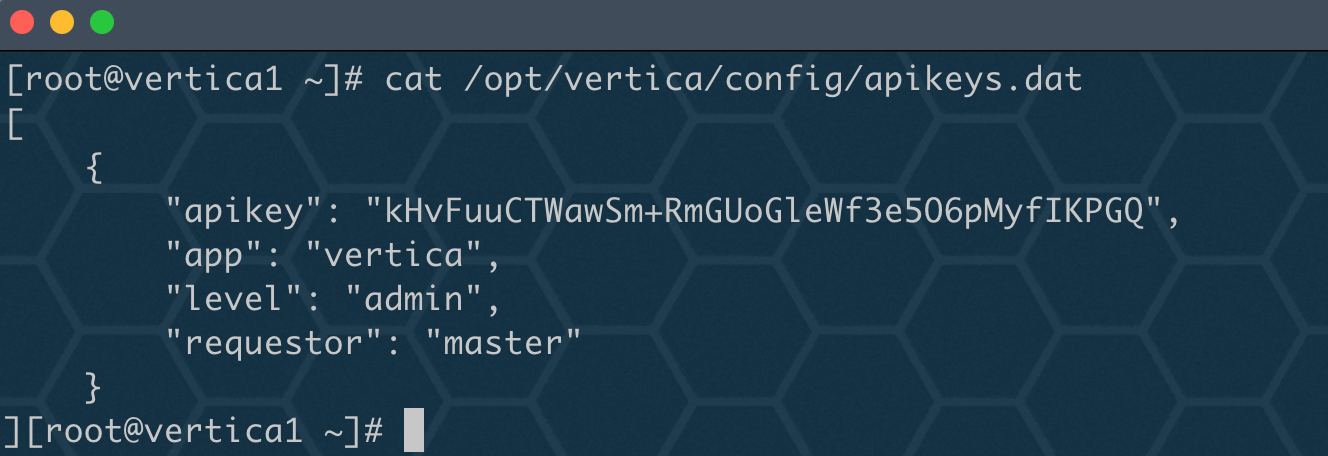Screen dimensions: 1328x456
Task: Maximize terminal with the green button
Action: (x=101, y=21)
